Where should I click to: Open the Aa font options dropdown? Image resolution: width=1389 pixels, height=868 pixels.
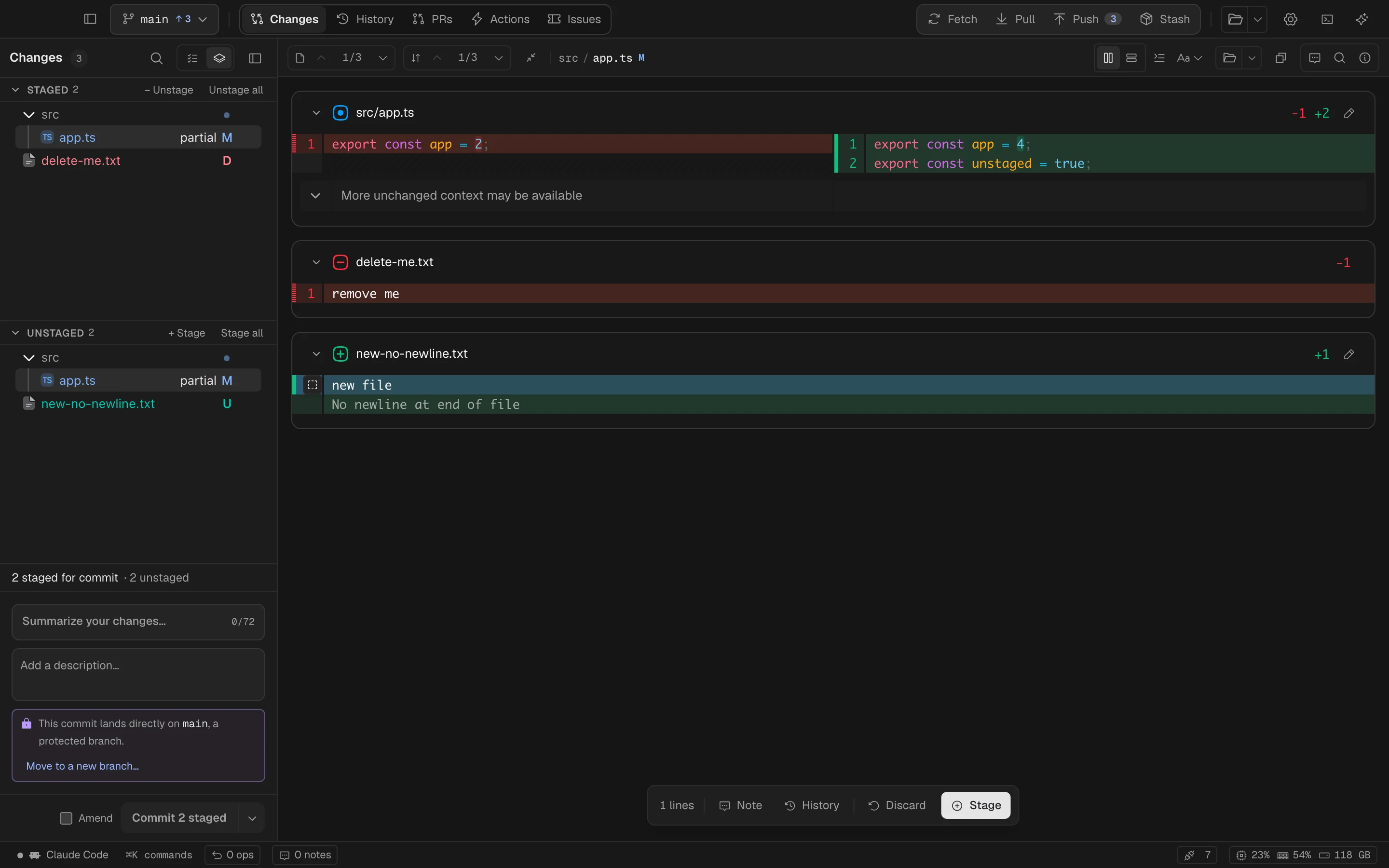coord(1189,58)
